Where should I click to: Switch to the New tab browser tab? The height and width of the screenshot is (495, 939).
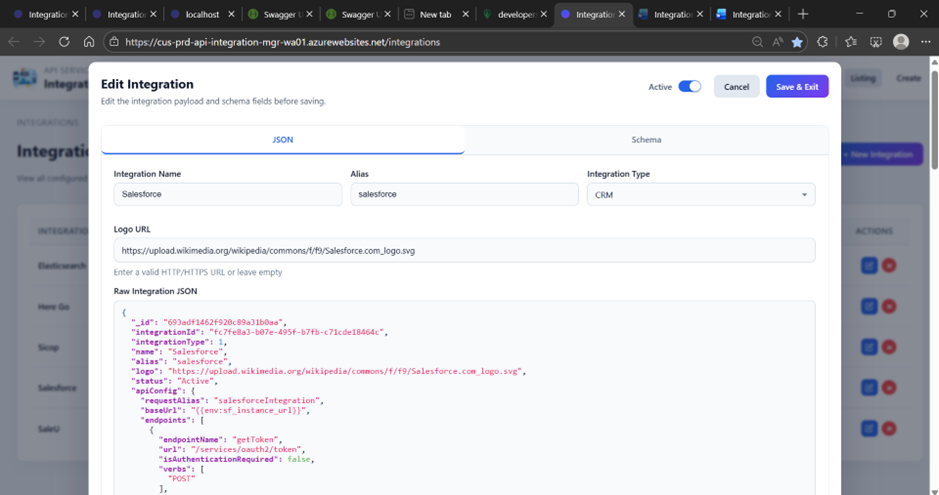pos(435,14)
